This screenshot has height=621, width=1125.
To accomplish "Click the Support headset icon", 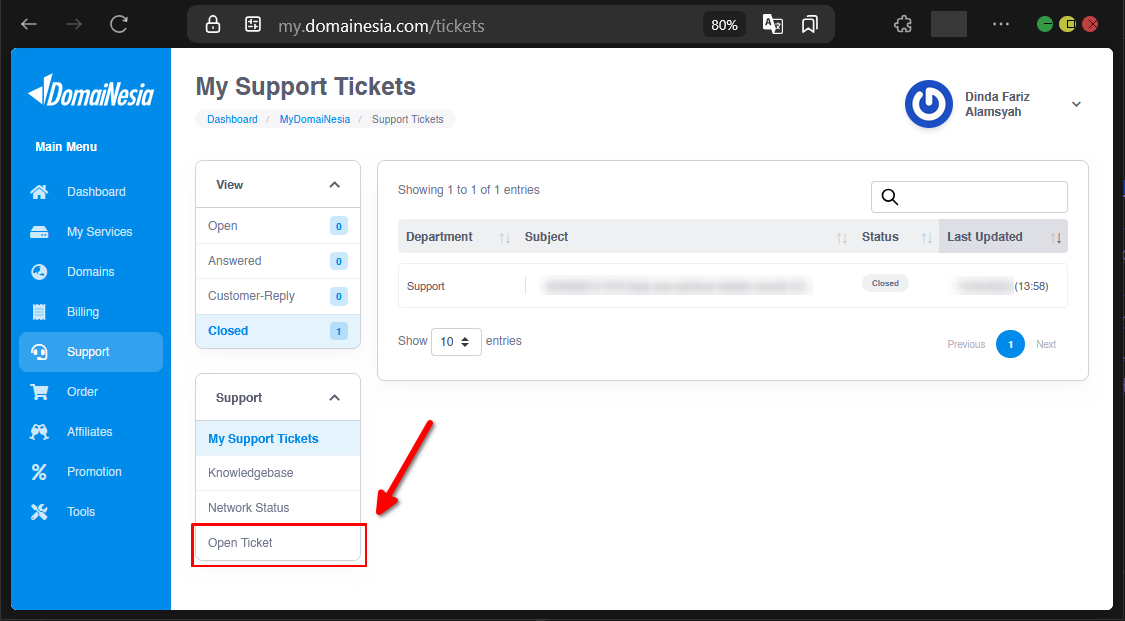I will 39,352.
